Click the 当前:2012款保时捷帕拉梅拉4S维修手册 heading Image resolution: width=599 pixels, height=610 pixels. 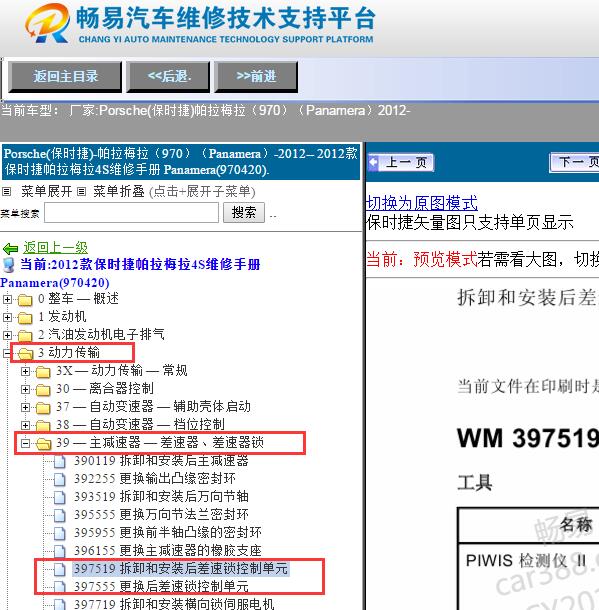(140, 265)
